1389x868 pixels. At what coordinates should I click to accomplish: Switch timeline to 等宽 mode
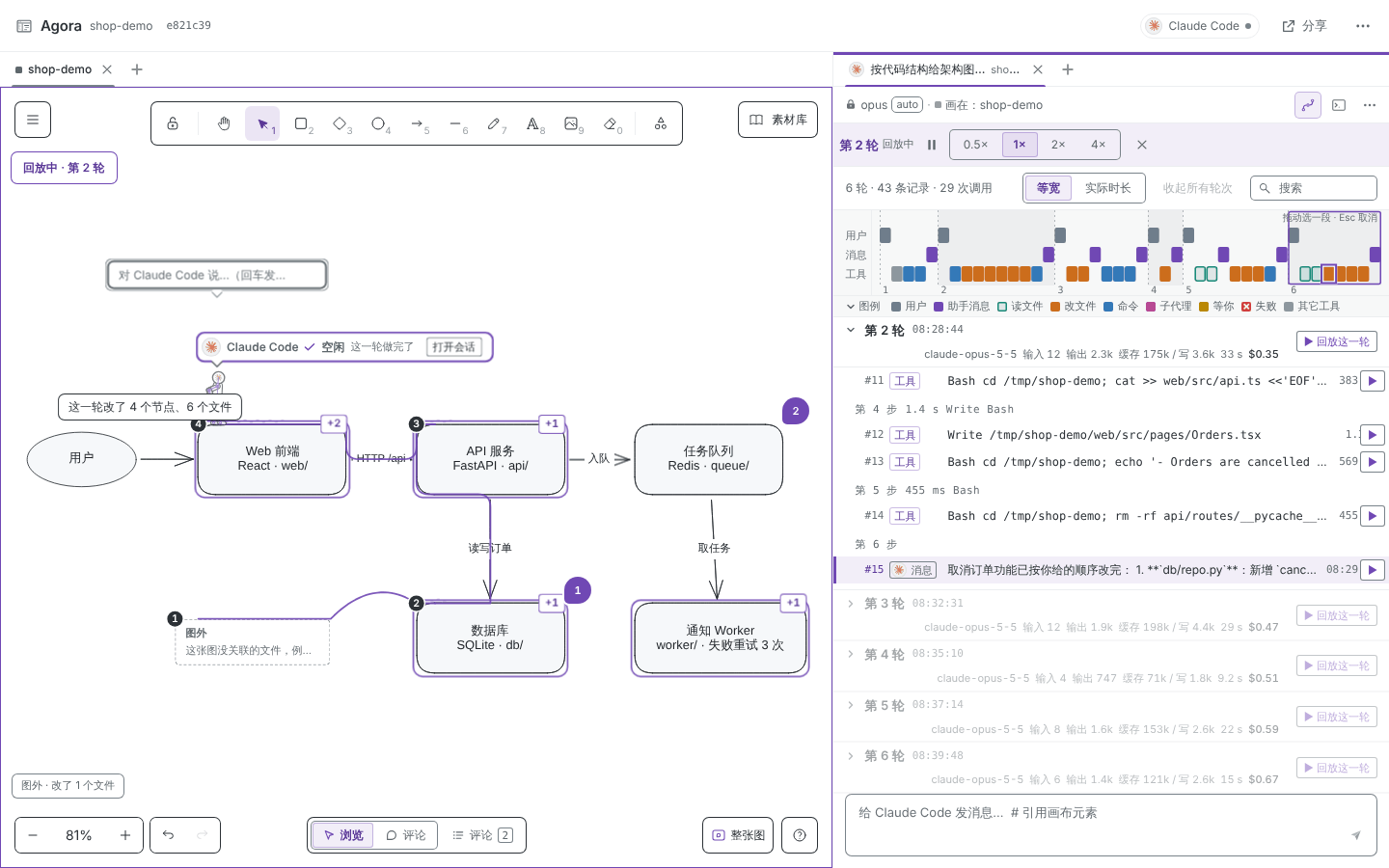point(1049,188)
